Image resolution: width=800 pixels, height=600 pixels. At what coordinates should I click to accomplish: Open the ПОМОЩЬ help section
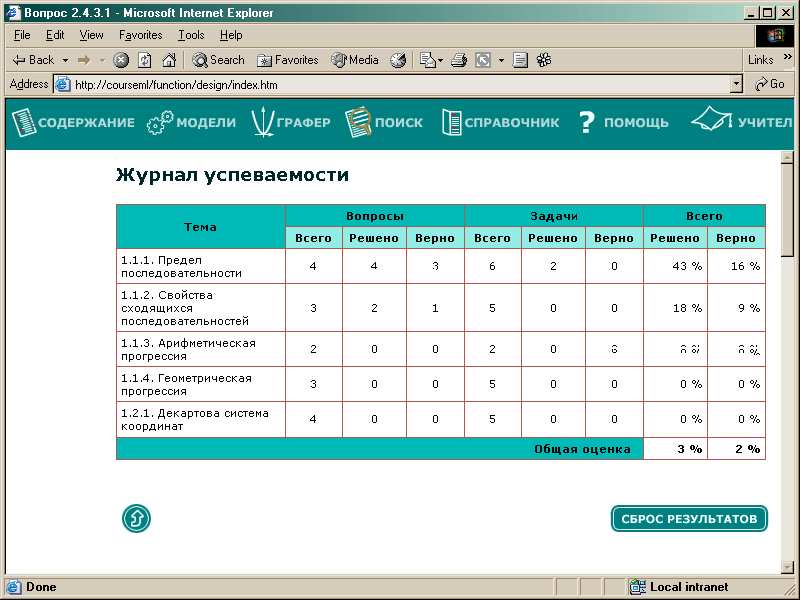tap(623, 123)
